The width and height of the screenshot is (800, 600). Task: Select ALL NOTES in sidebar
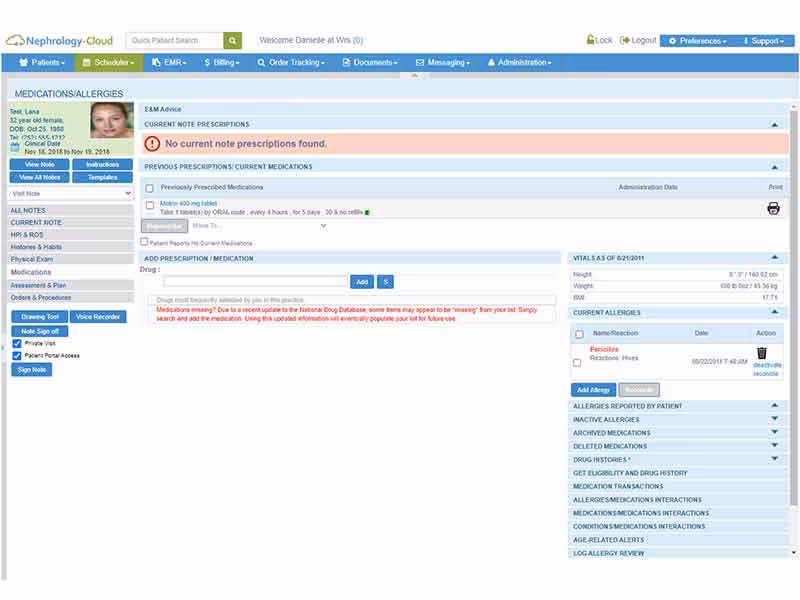coord(71,210)
